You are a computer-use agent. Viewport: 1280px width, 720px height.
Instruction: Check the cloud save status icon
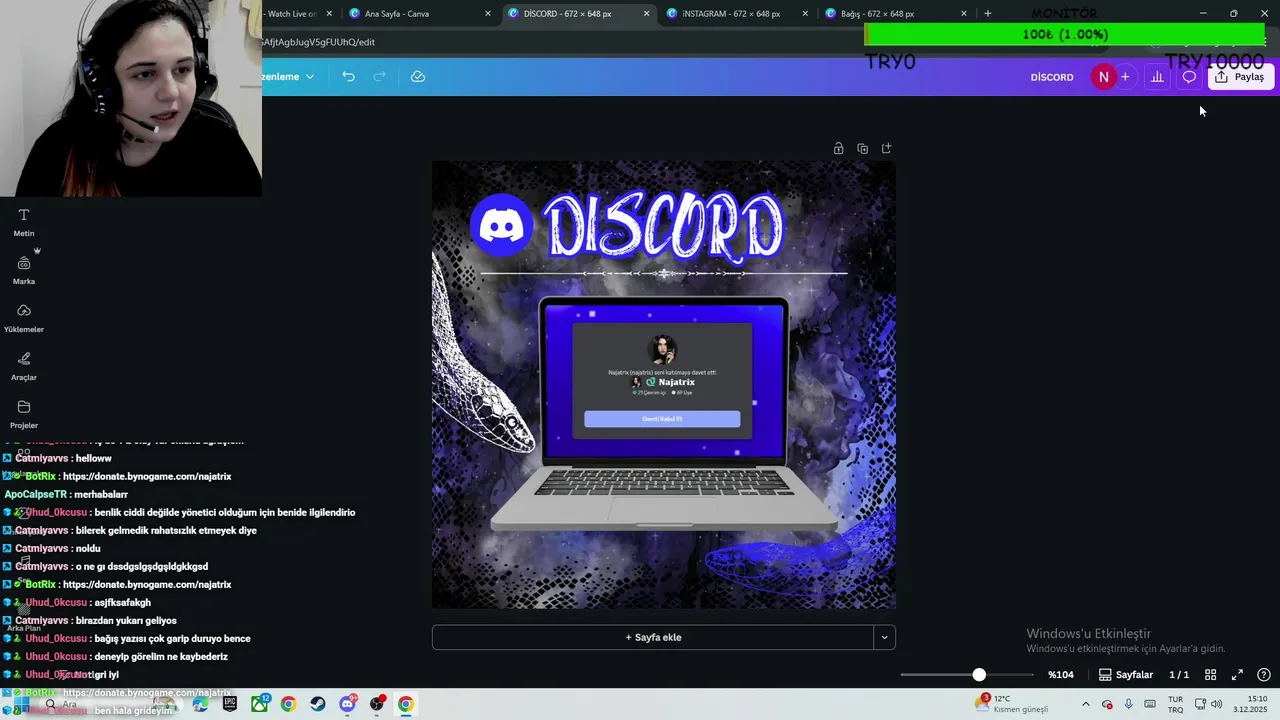(418, 77)
